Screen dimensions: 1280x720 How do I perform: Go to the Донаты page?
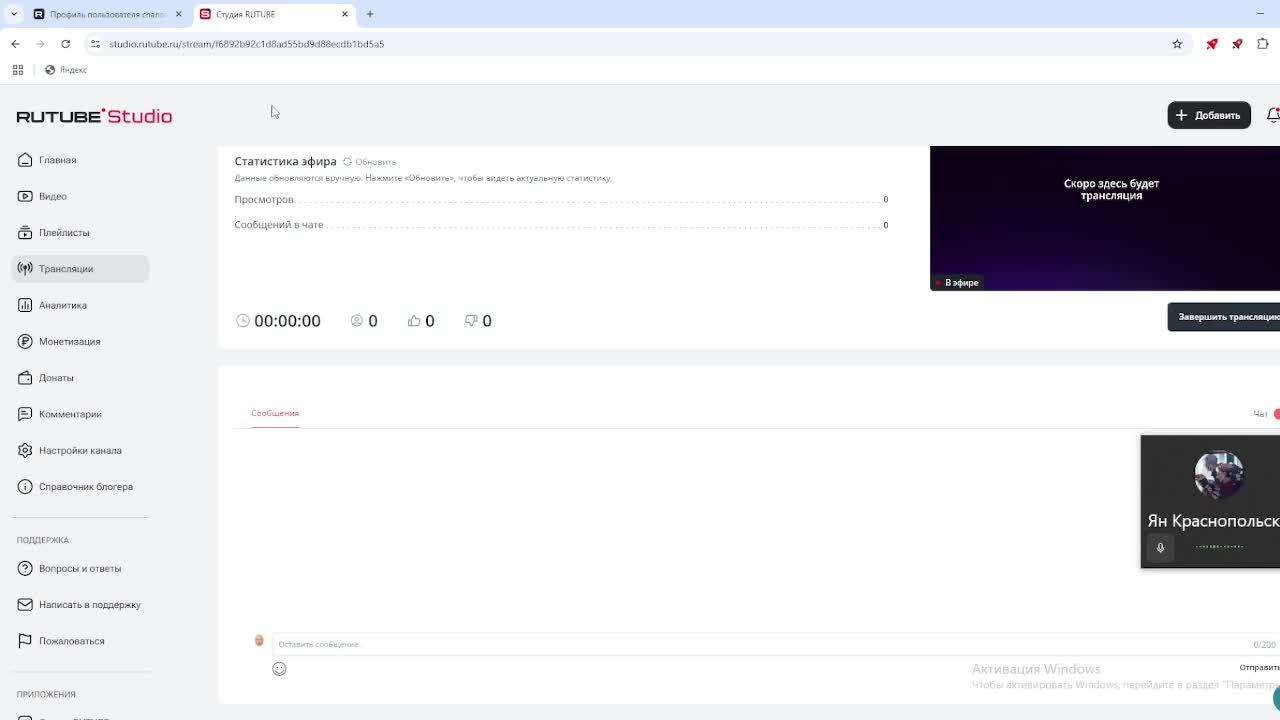[x=56, y=377]
